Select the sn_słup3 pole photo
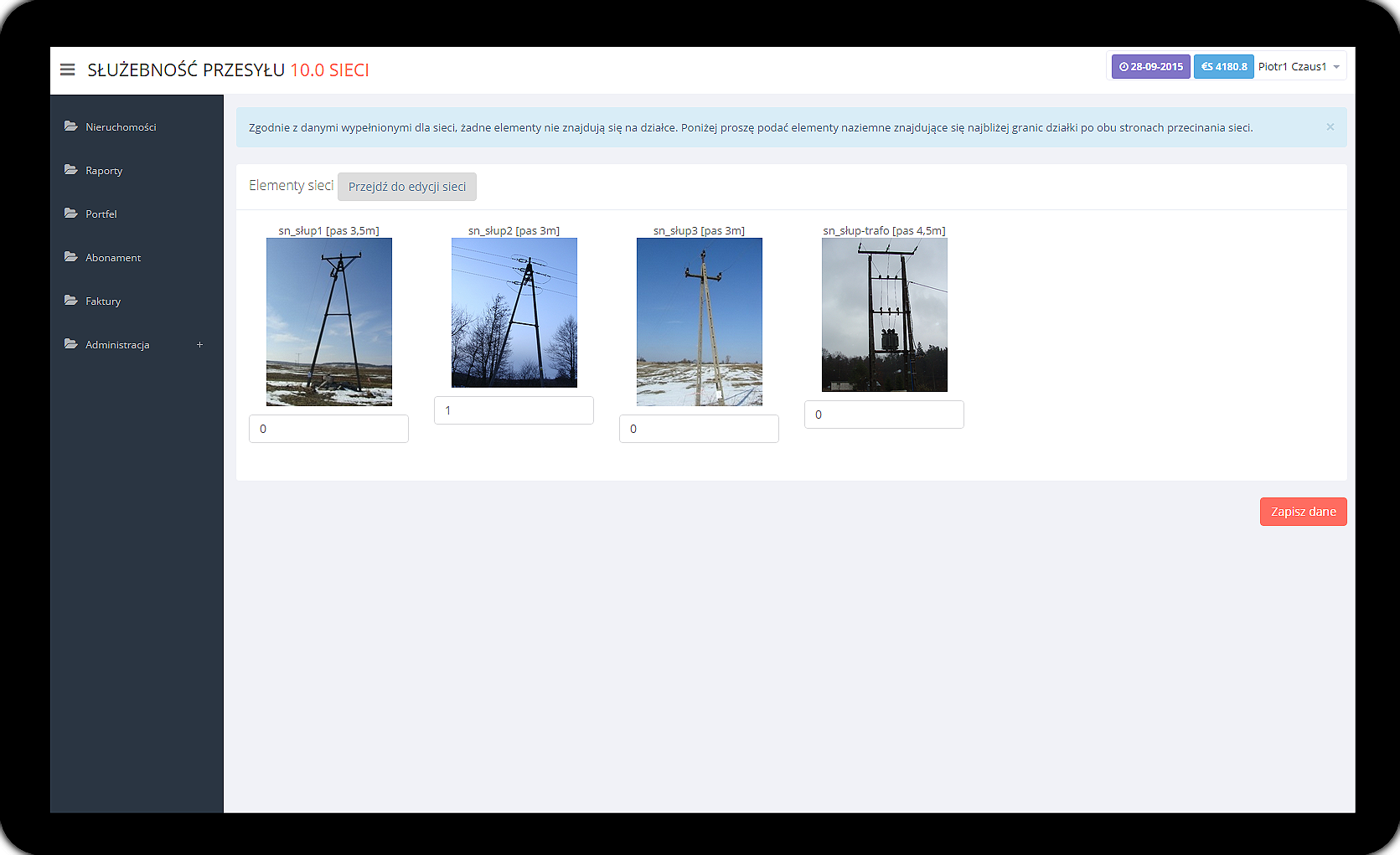The width and height of the screenshot is (1400, 855). (699, 322)
